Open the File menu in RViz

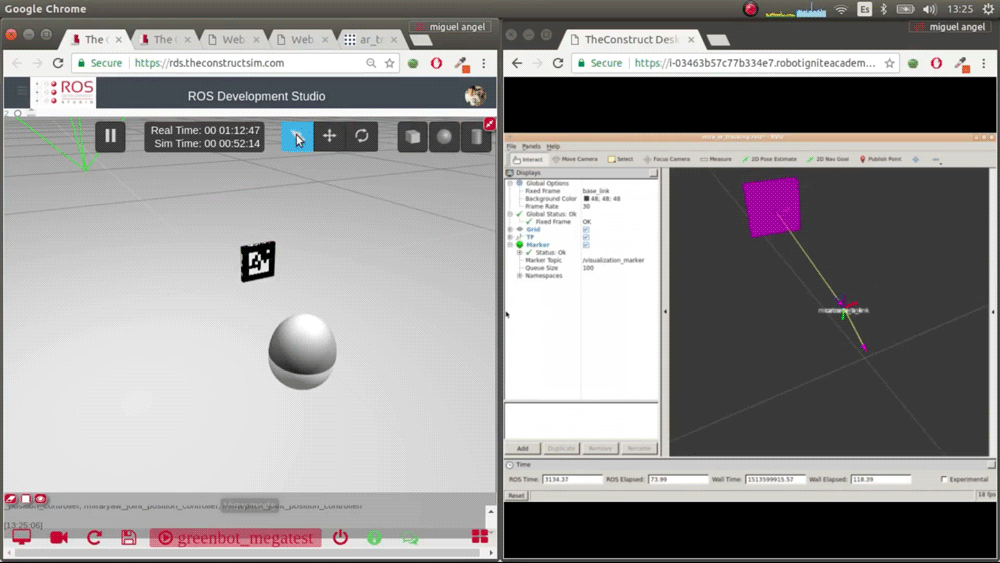(511, 147)
